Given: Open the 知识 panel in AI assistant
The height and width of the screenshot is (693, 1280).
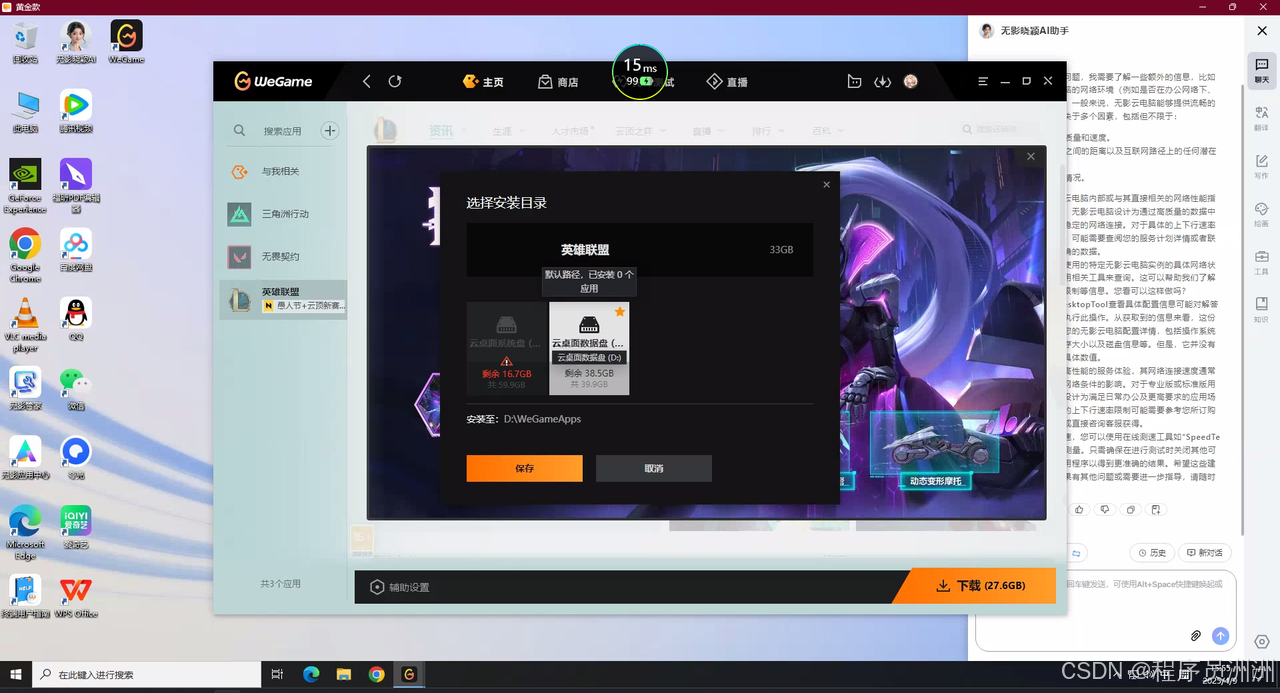Looking at the screenshot, I should pyautogui.click(x=1261, y=310).
